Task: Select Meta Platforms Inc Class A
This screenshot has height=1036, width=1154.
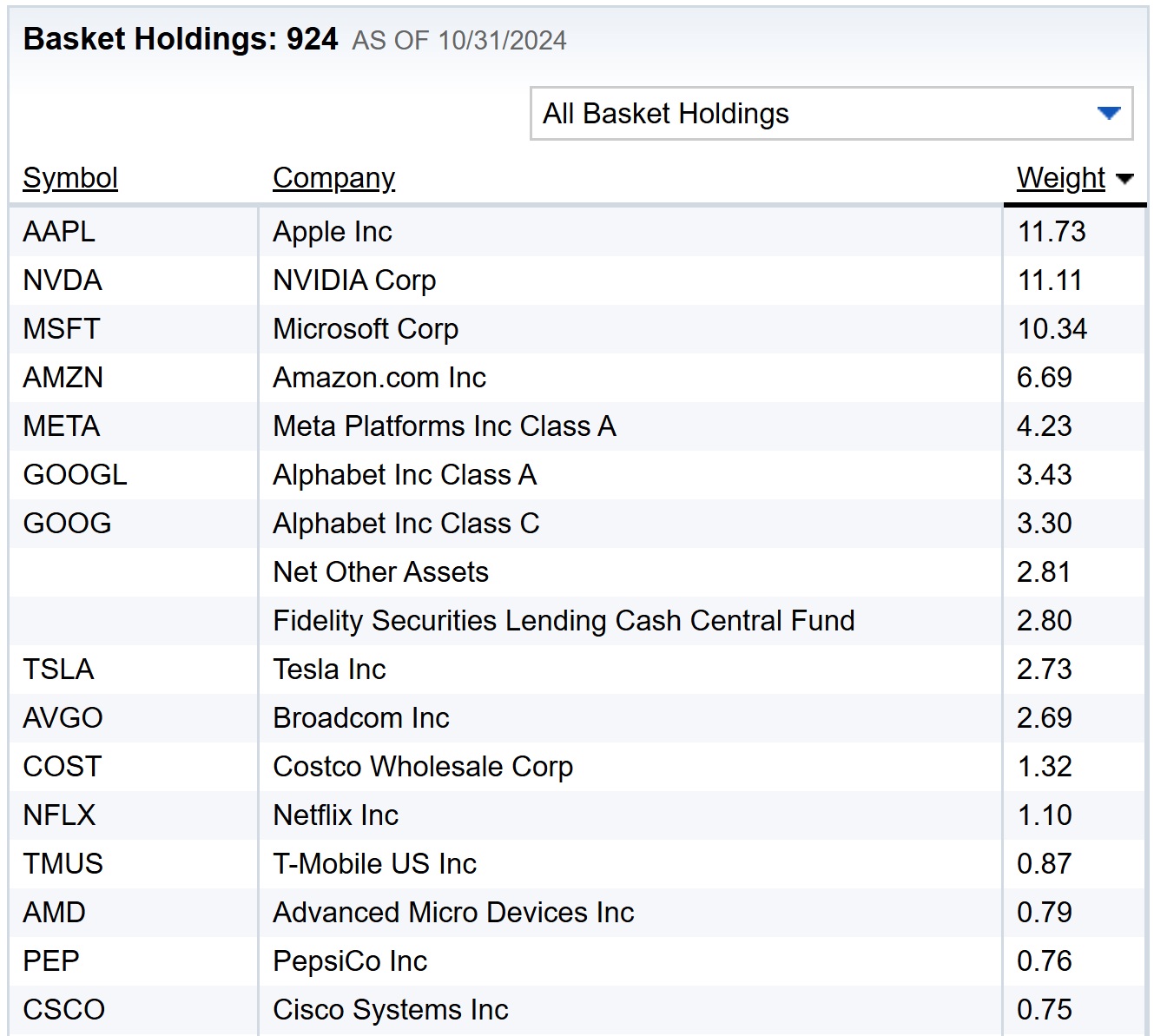Action: pos(444,426)
